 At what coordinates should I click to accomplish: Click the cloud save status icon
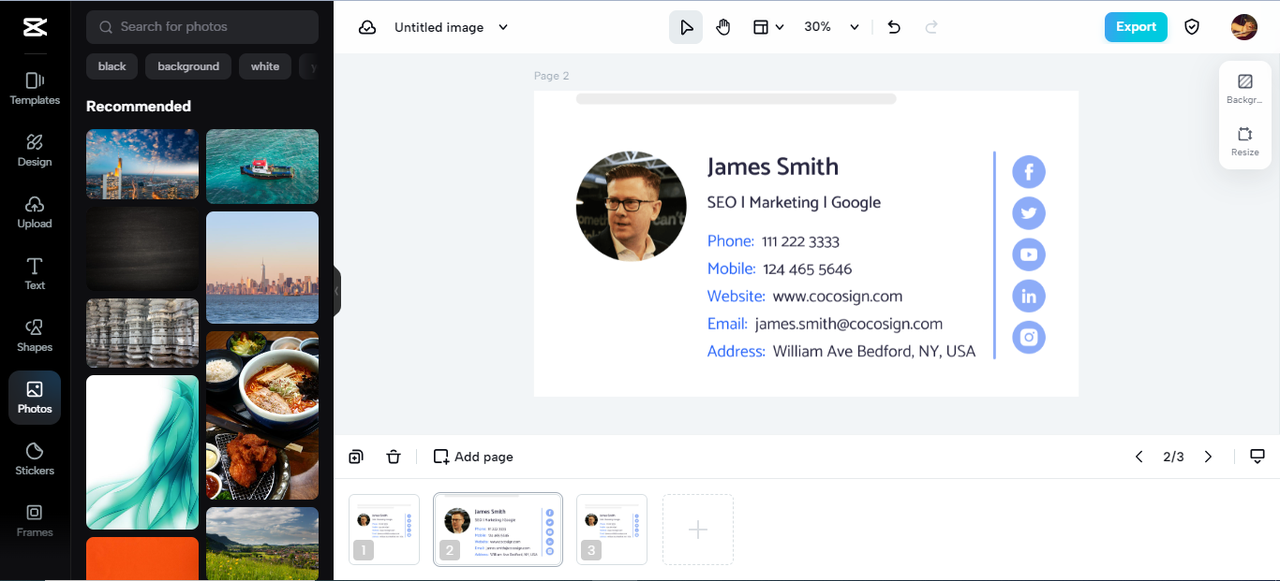[367, 27]
